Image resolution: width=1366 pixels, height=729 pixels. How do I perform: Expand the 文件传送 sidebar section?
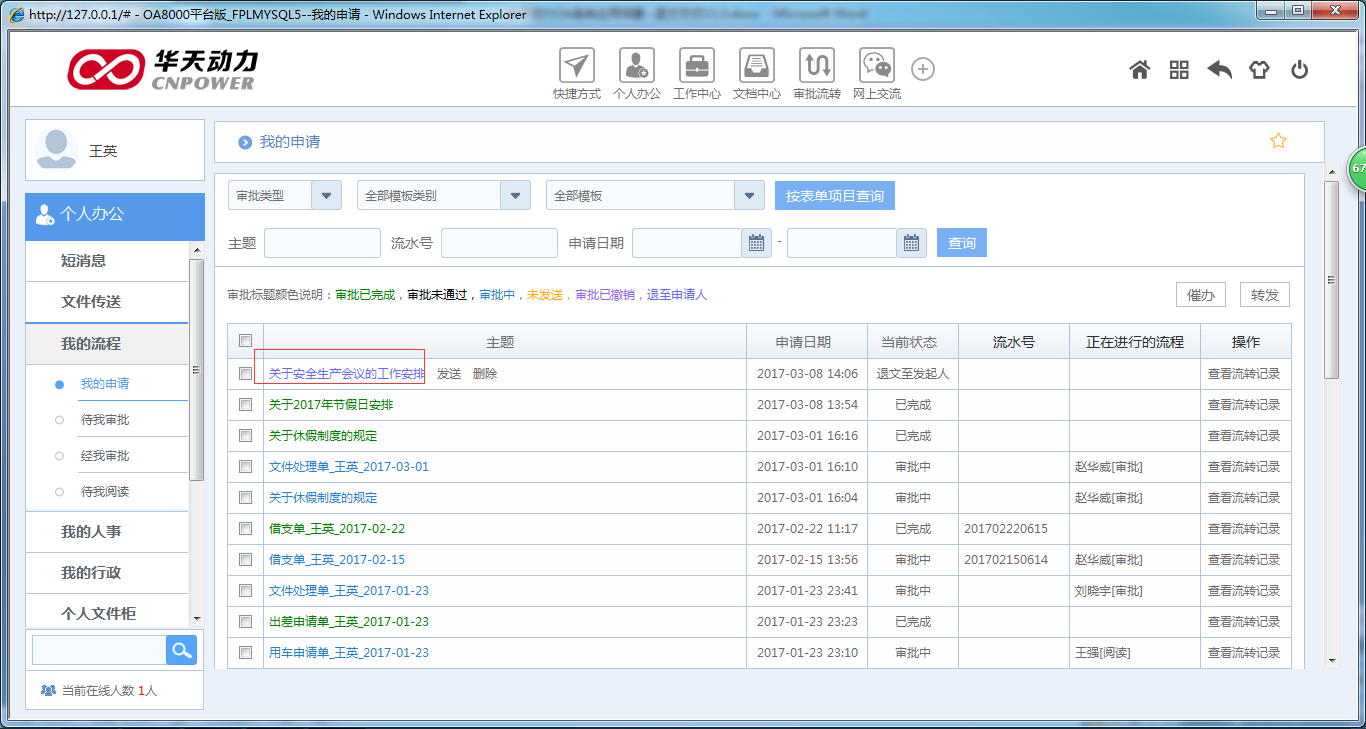107,302
